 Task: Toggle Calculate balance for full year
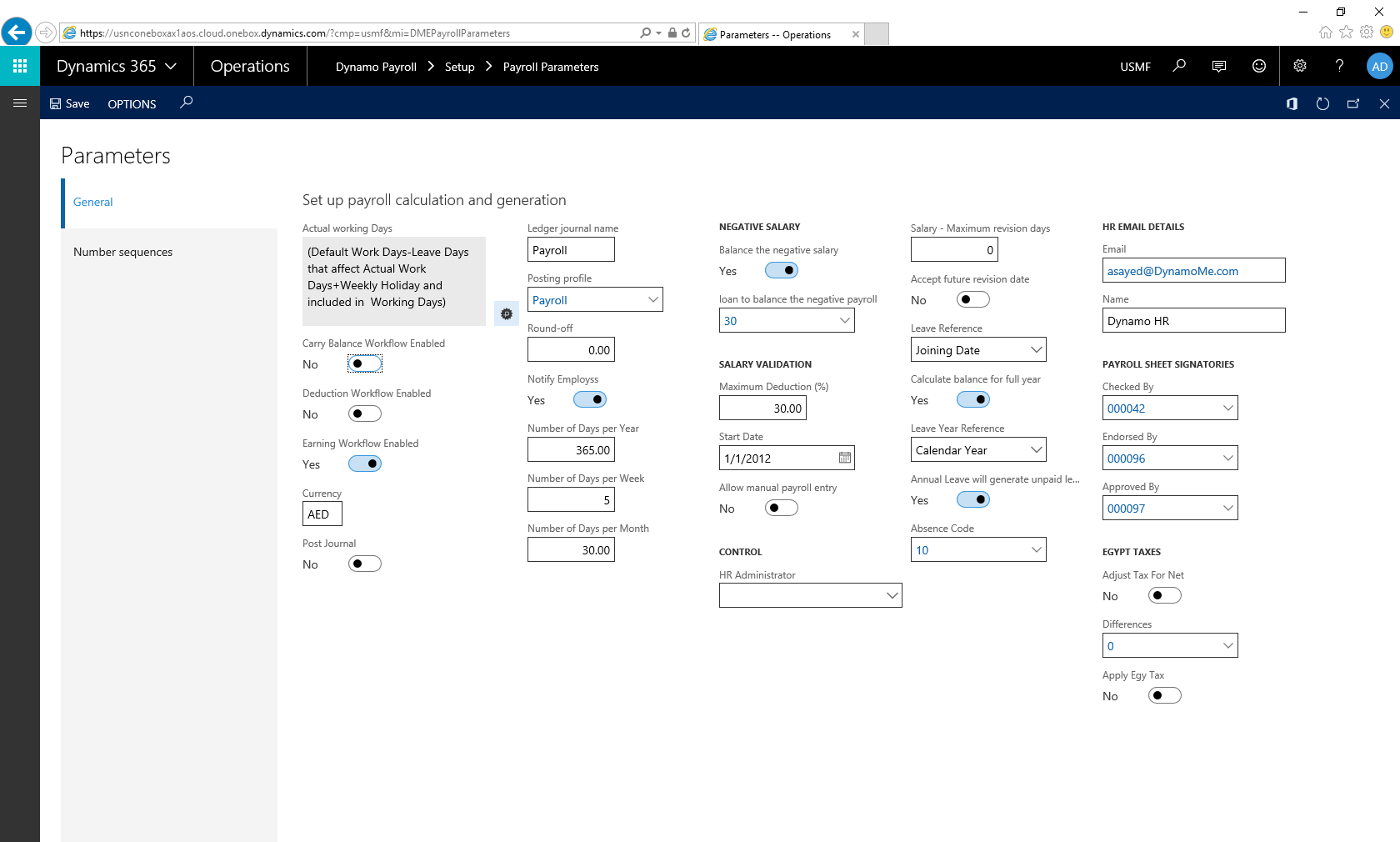click(x=973, y=399)
